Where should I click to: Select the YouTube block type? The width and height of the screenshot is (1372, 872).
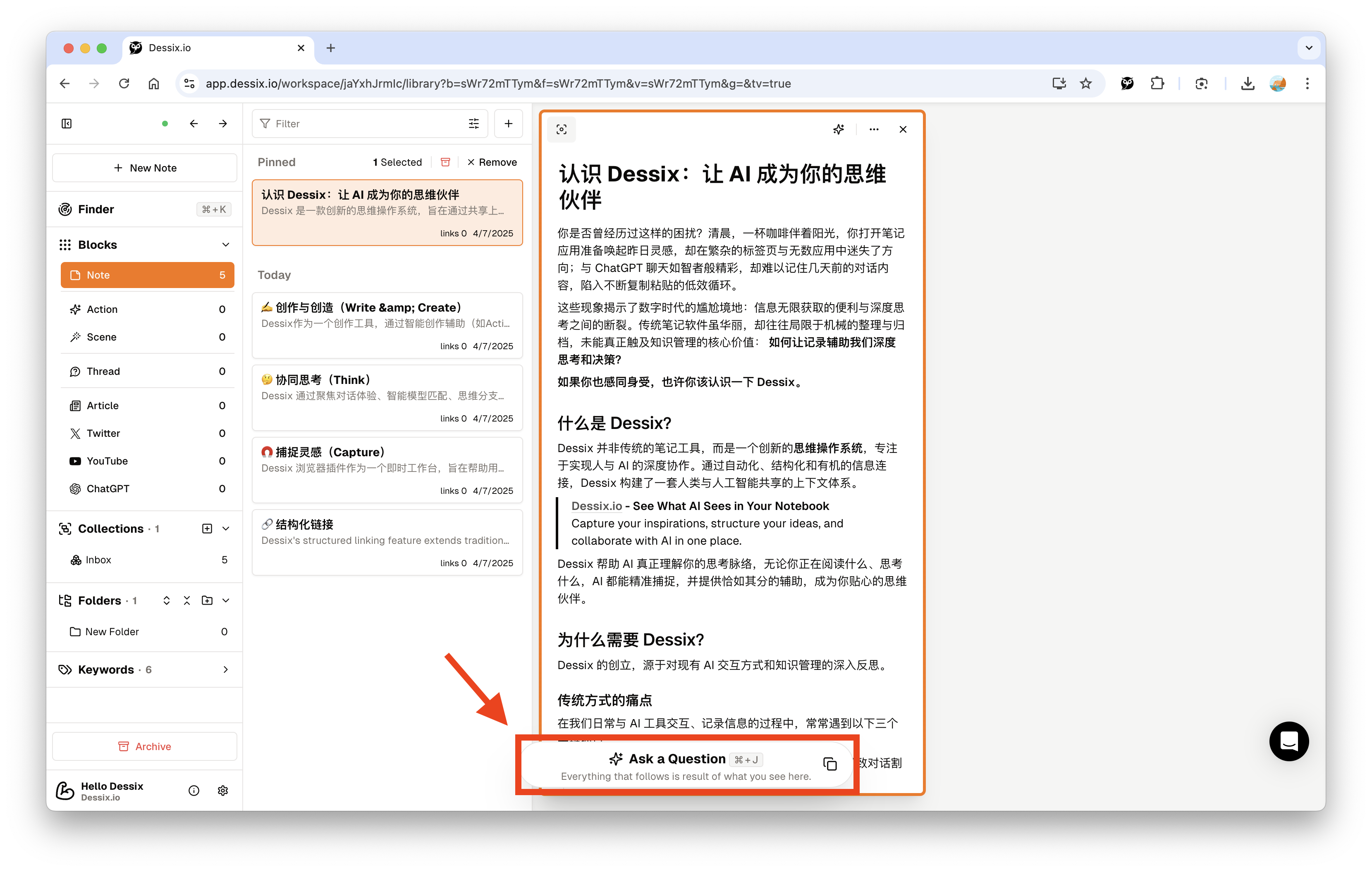pyautogui.click(x=107, y=461)
